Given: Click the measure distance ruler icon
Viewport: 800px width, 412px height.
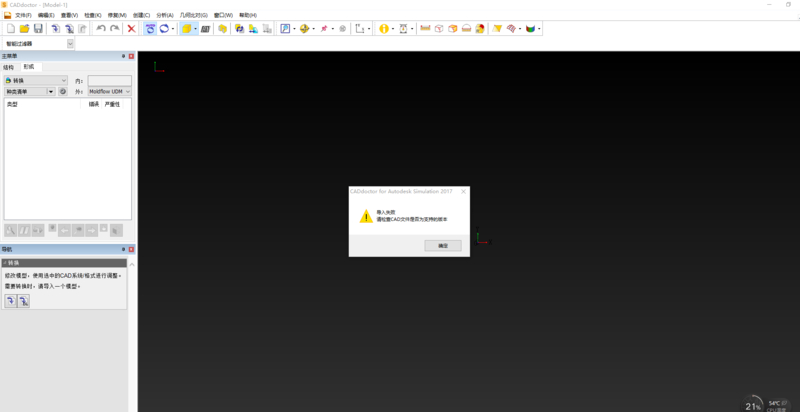Looking at the screenshot, I should 425,29.
